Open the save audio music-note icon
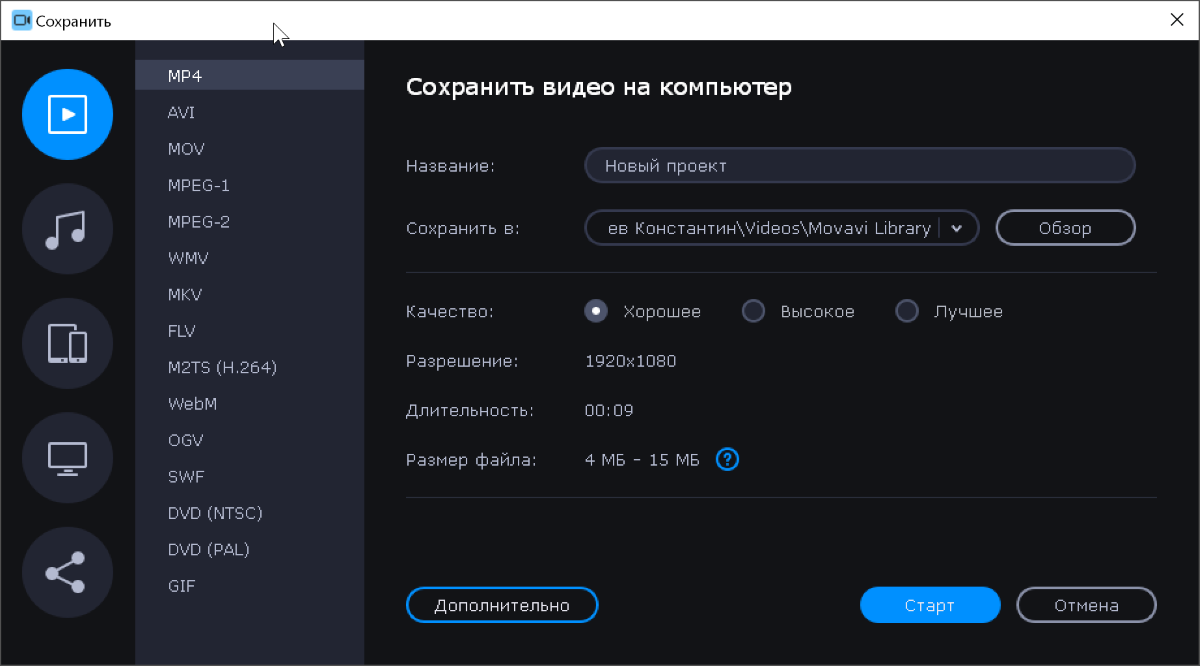This screenshot has height=666, width=1200. coord(68,229)
